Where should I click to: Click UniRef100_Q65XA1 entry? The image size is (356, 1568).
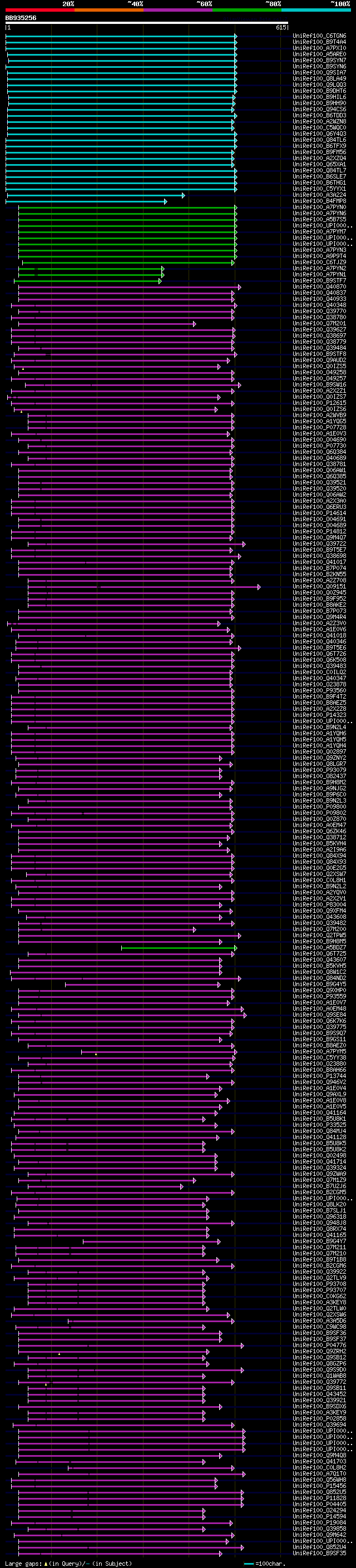(319, 164)
